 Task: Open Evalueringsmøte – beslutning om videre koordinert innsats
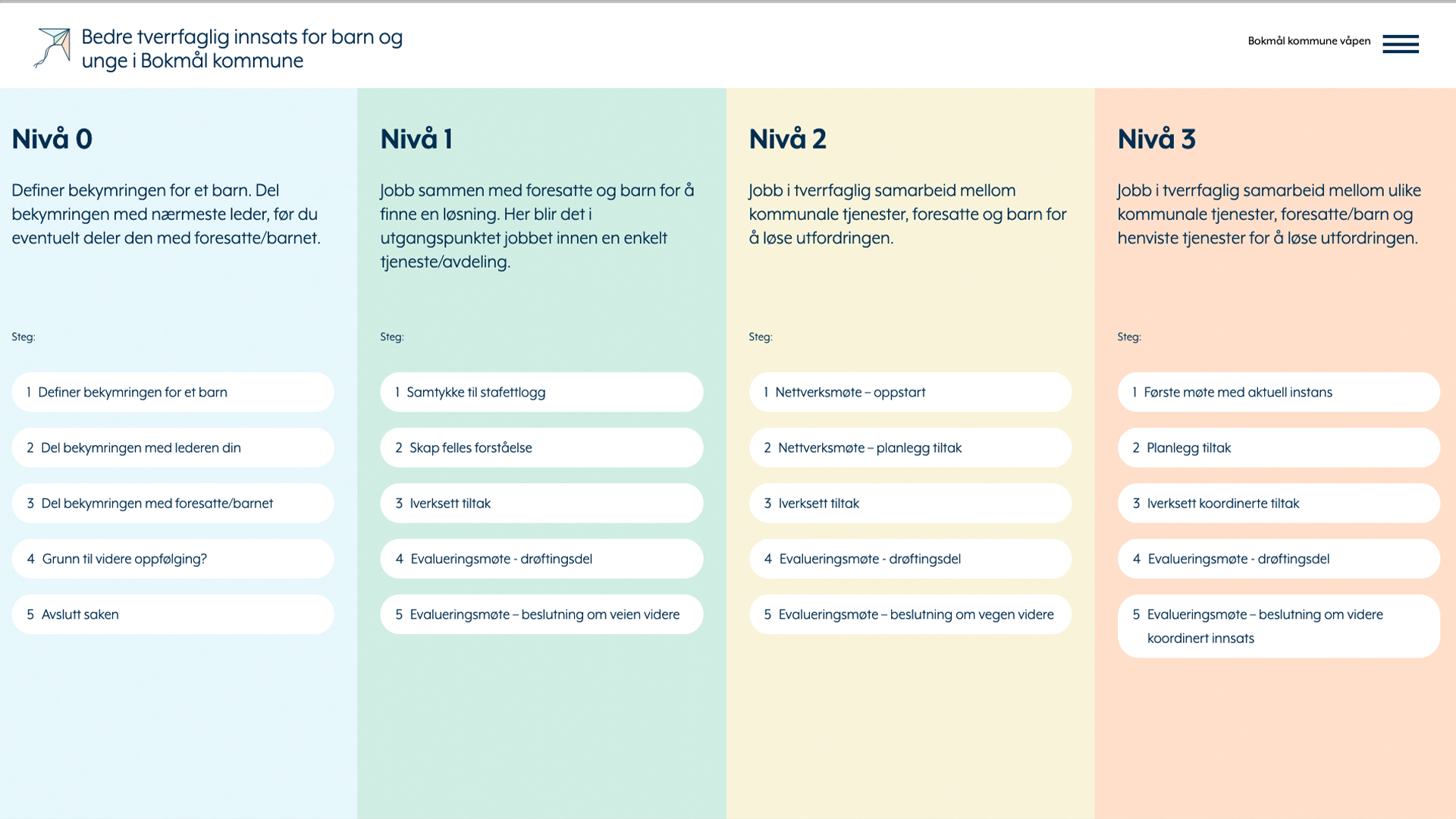pyautogui.click(x=1279, y=626)
